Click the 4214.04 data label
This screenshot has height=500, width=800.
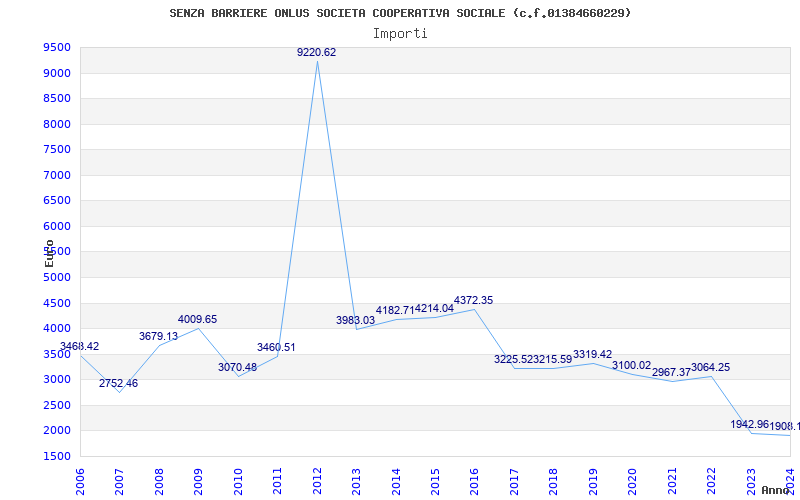(434, 309)
